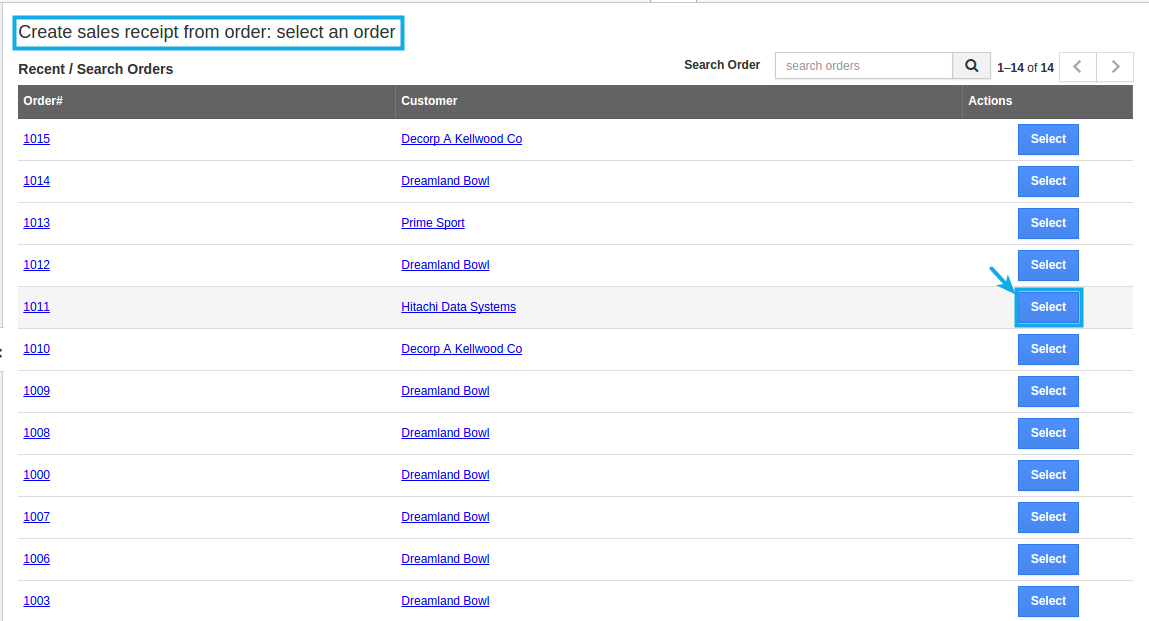The width and height of the screenshot is (1149, 621).
Task: Open order 1009 link
Action: tap(37, 391)
